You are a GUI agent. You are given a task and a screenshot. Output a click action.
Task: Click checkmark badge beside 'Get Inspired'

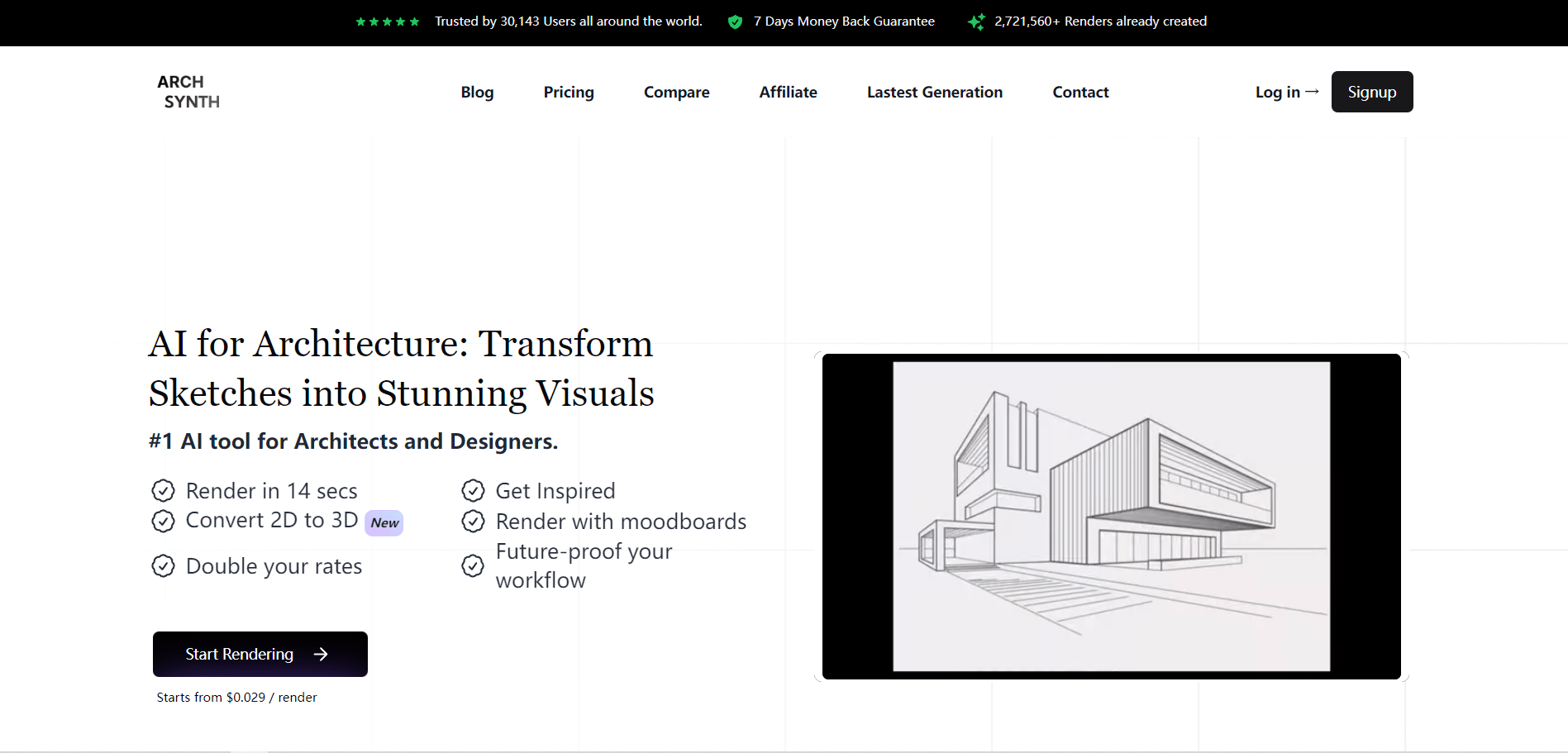pyautogui.click(x=473, y=490)
